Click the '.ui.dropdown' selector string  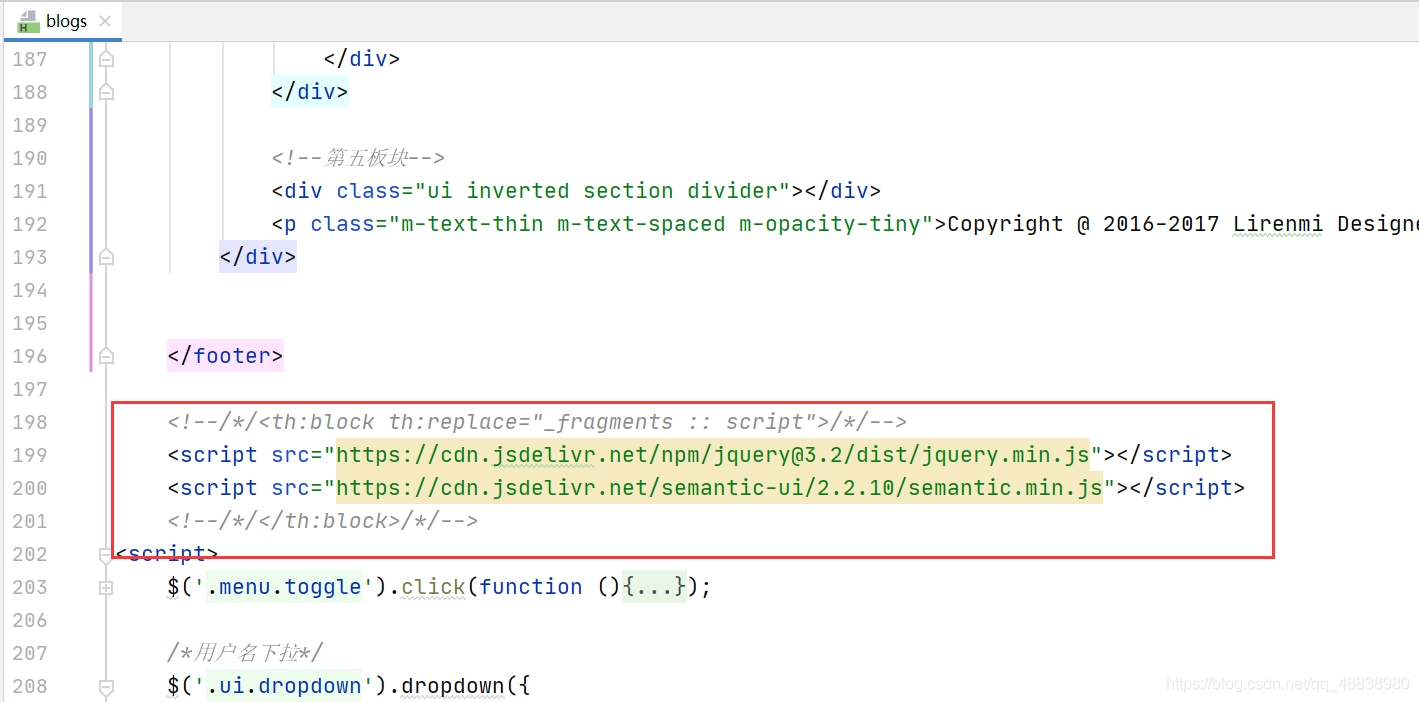[284, 686]
